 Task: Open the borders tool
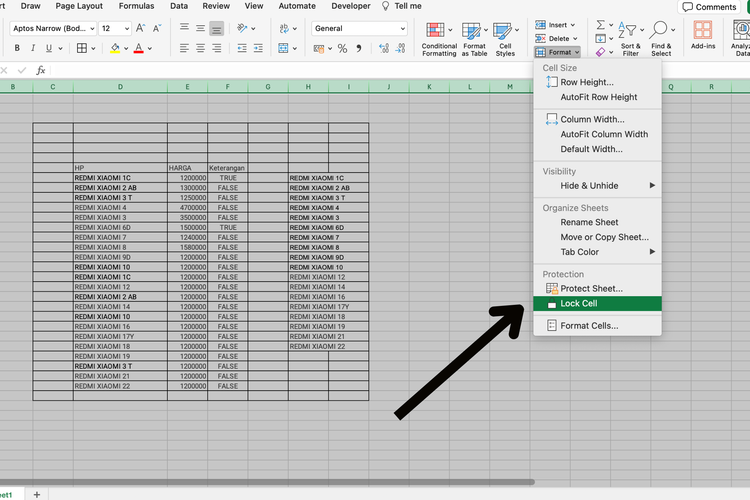coord(82,48)
